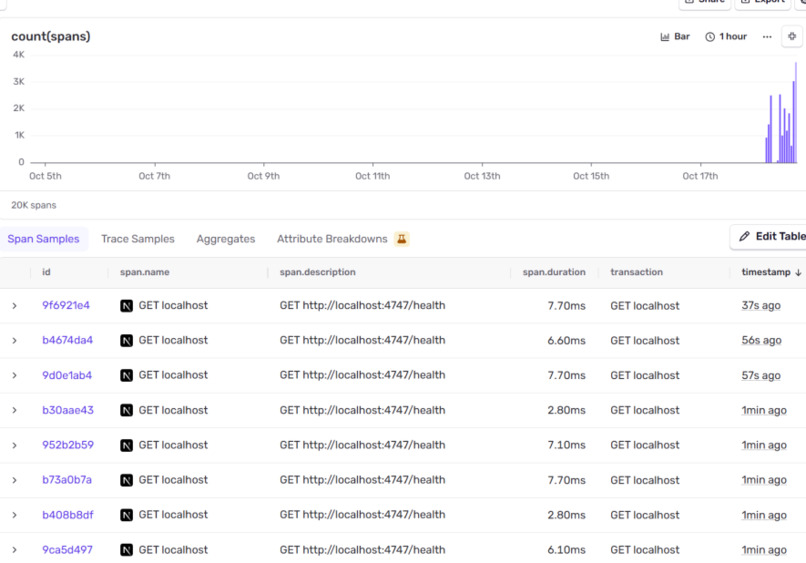The height and width of the screenshot is (563, 806).
Task: Click the Next.js icon in the 9ca5d497 row
Action: coord(126,550)
